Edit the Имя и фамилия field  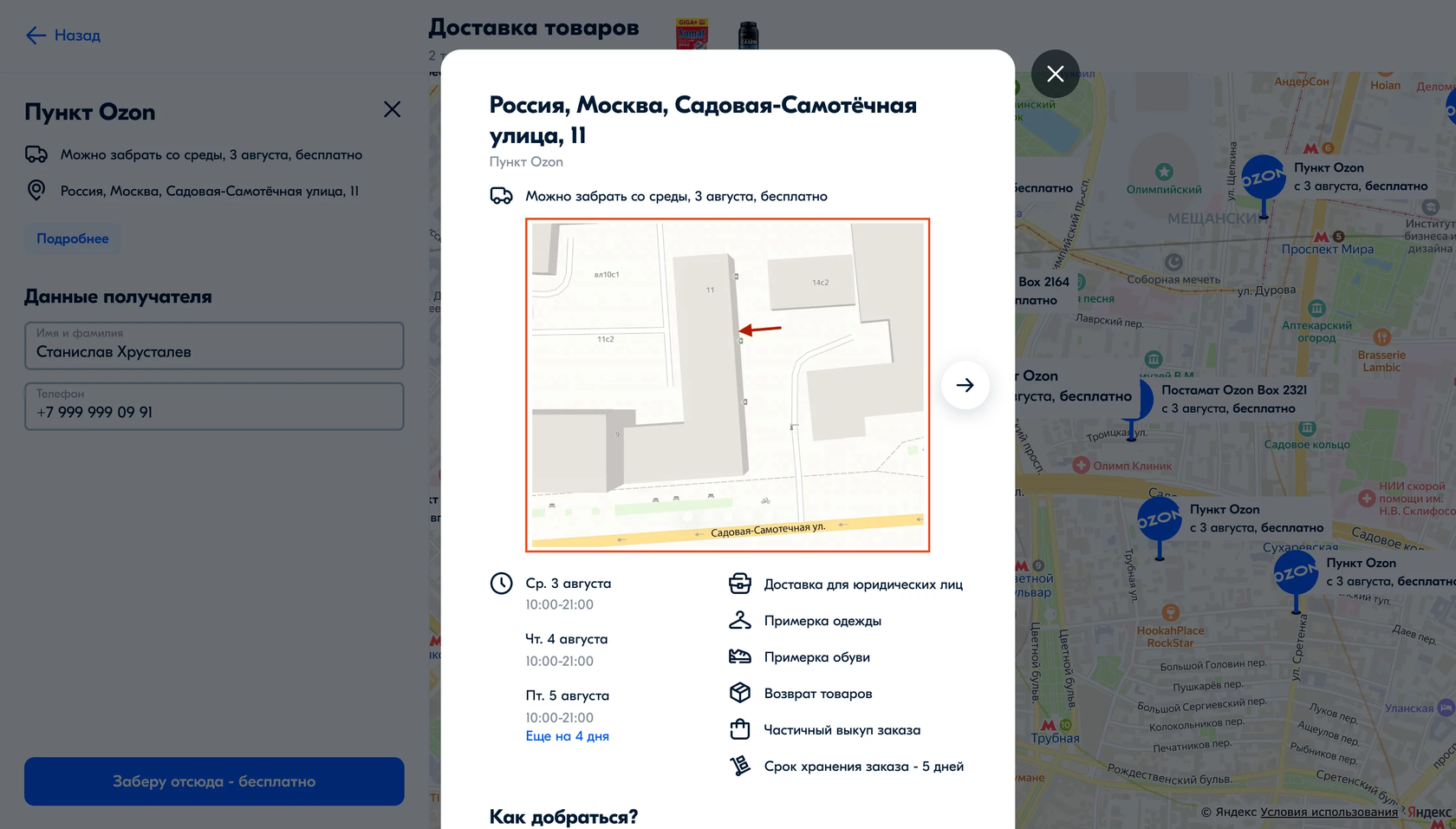(214, 346)
